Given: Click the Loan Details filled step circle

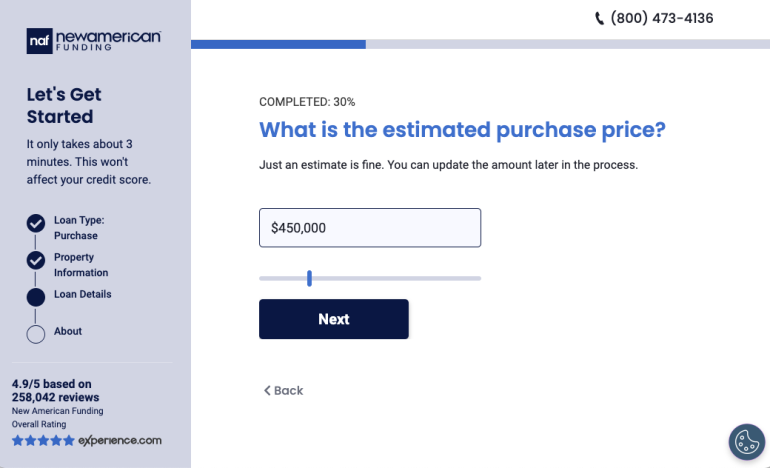Looking at the screenshot, I should click(x=36, y=297).
